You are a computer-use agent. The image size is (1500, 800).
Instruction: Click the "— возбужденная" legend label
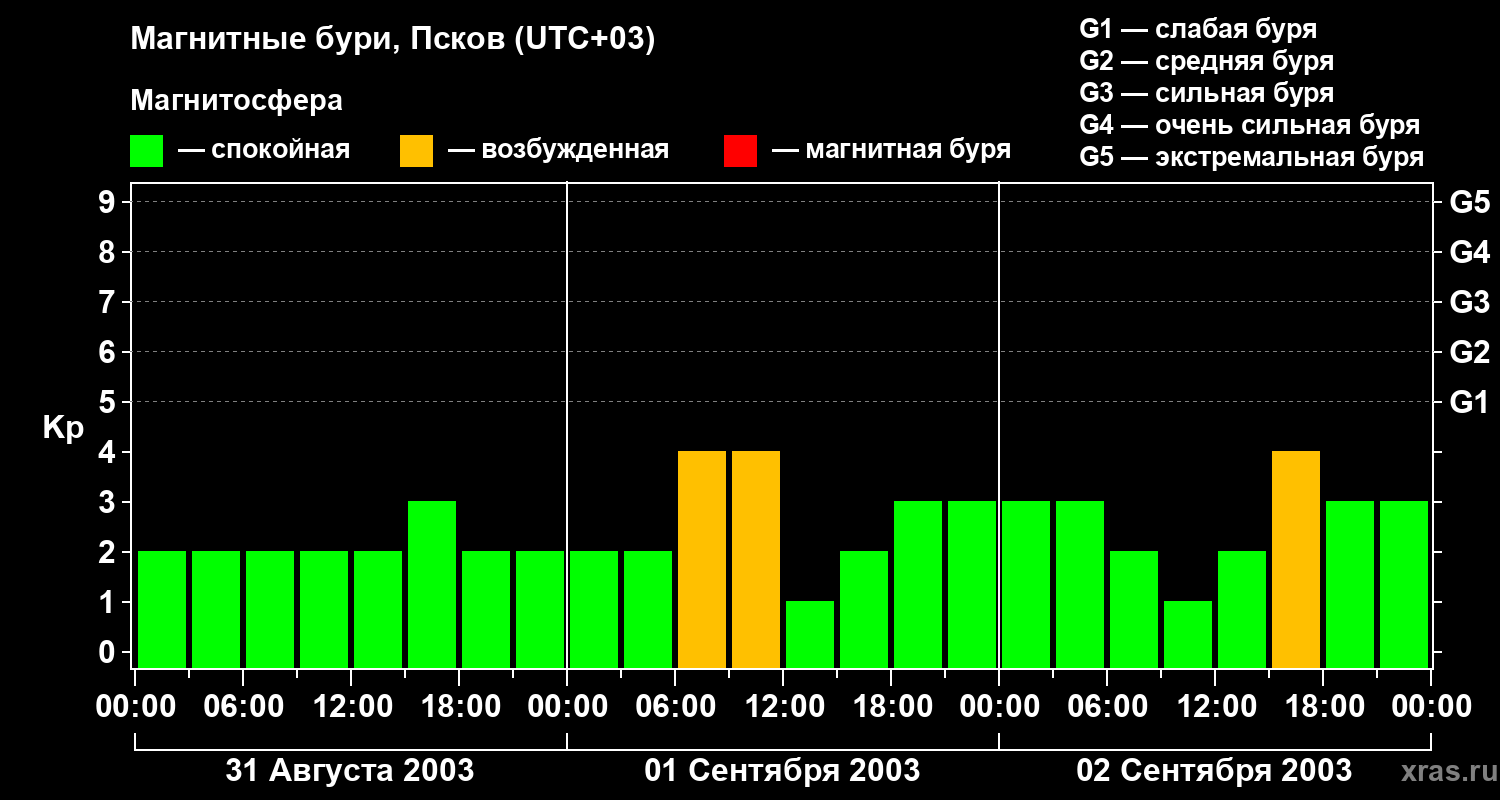559,150
